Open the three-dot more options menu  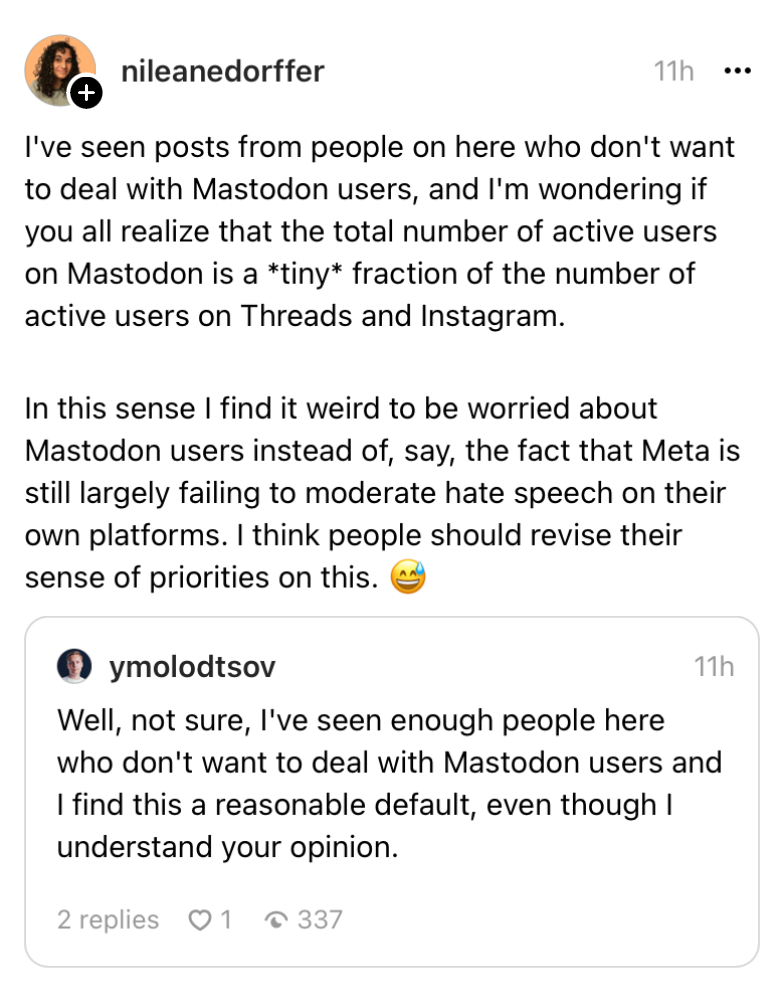coord(736,71)
